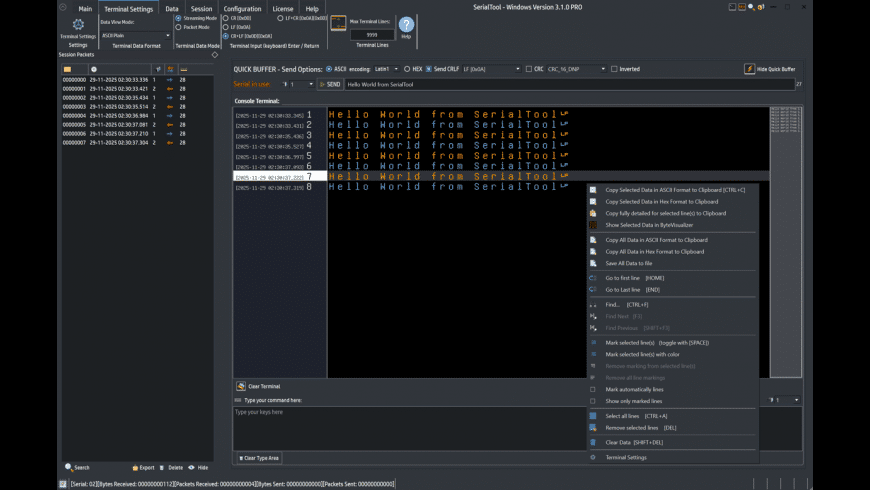The image size is (870, 490).
Task: Open serial port dropdown near command area
Action: (785, 400)
